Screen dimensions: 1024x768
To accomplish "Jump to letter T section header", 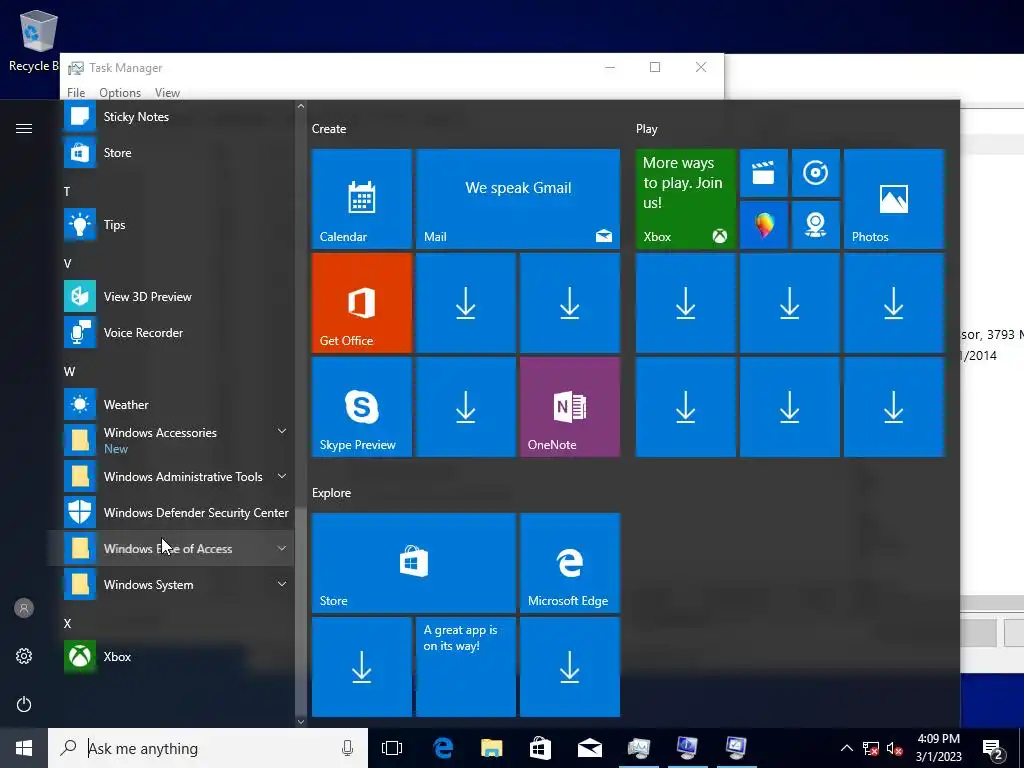I will (67, 191).
